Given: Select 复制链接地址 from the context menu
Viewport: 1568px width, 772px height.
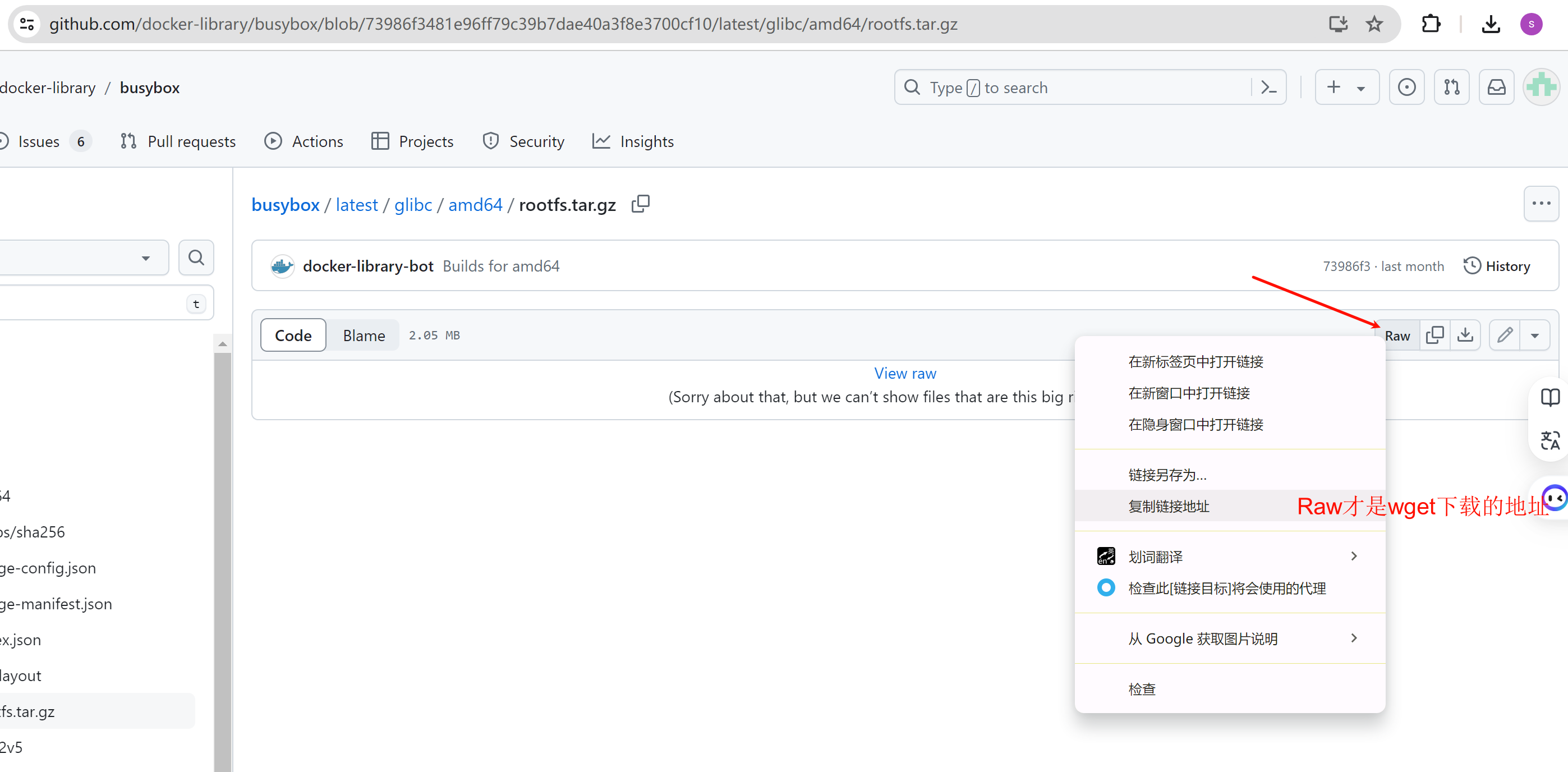Looking at the screenshot, I should (1169, 506).
